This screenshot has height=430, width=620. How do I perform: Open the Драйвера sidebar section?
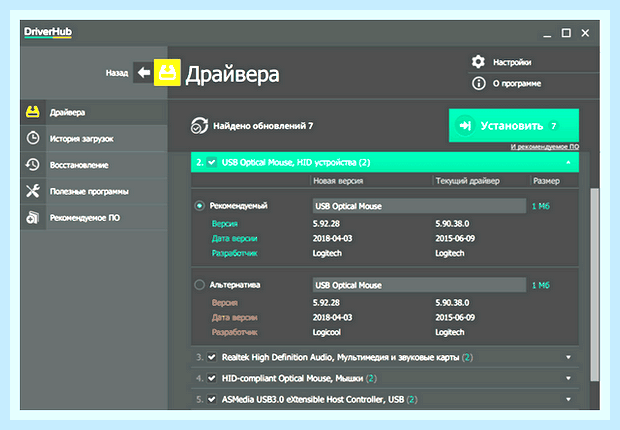click(x=94, y=112)
